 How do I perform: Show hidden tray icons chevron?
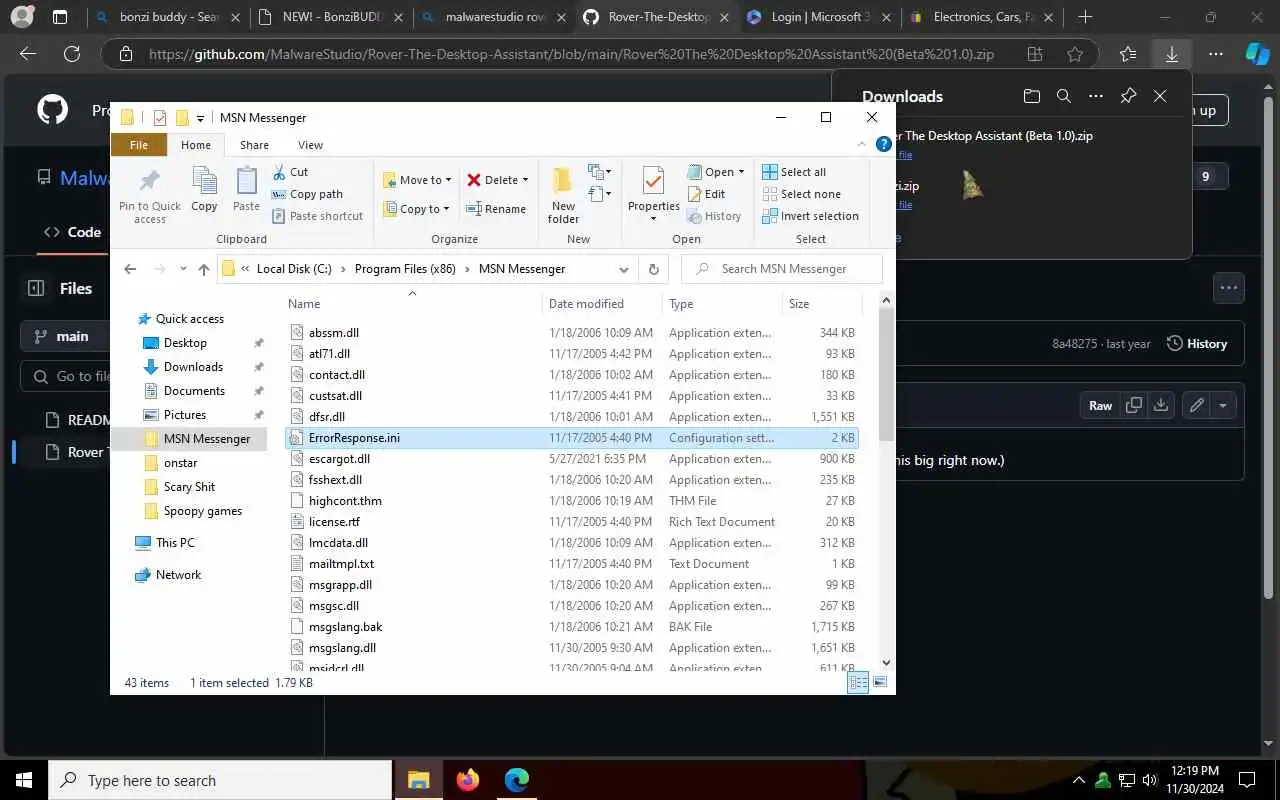click(x=1078, y=780)
